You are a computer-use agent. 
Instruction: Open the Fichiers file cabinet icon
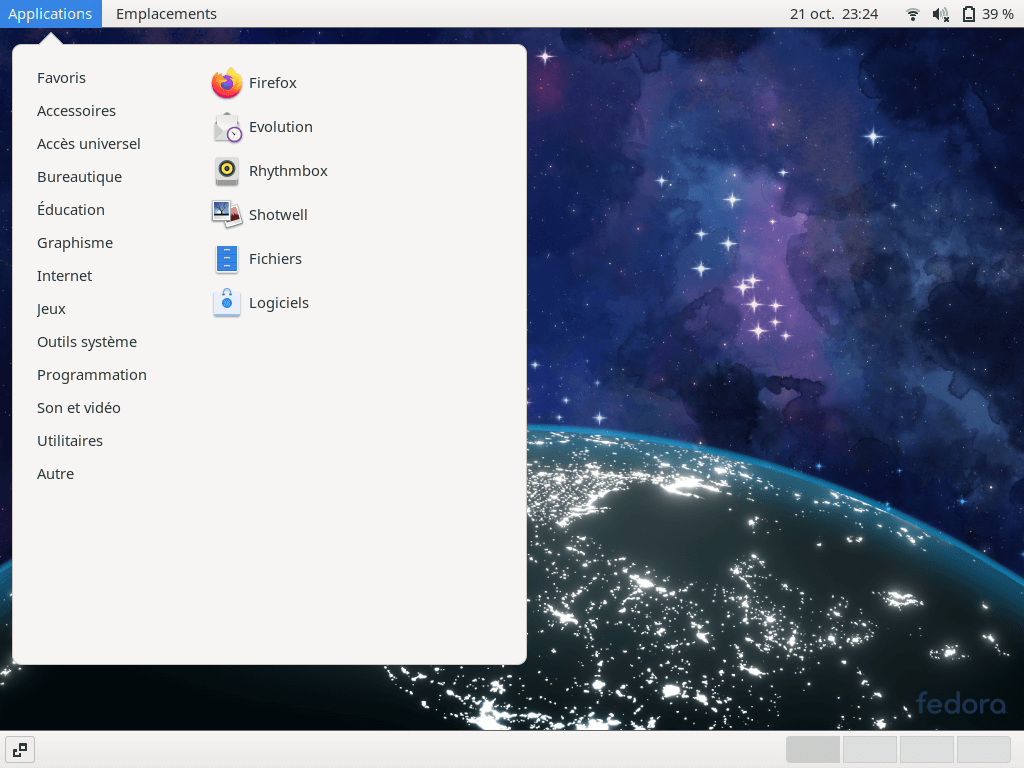[x=227, y=259]
